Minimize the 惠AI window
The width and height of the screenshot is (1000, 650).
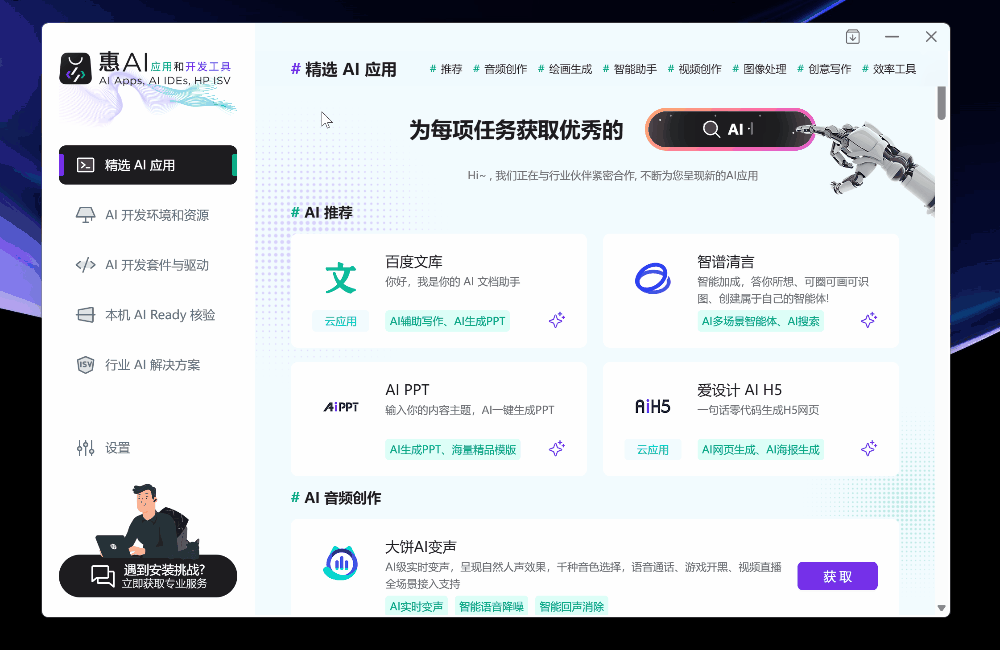coord(892,37)
